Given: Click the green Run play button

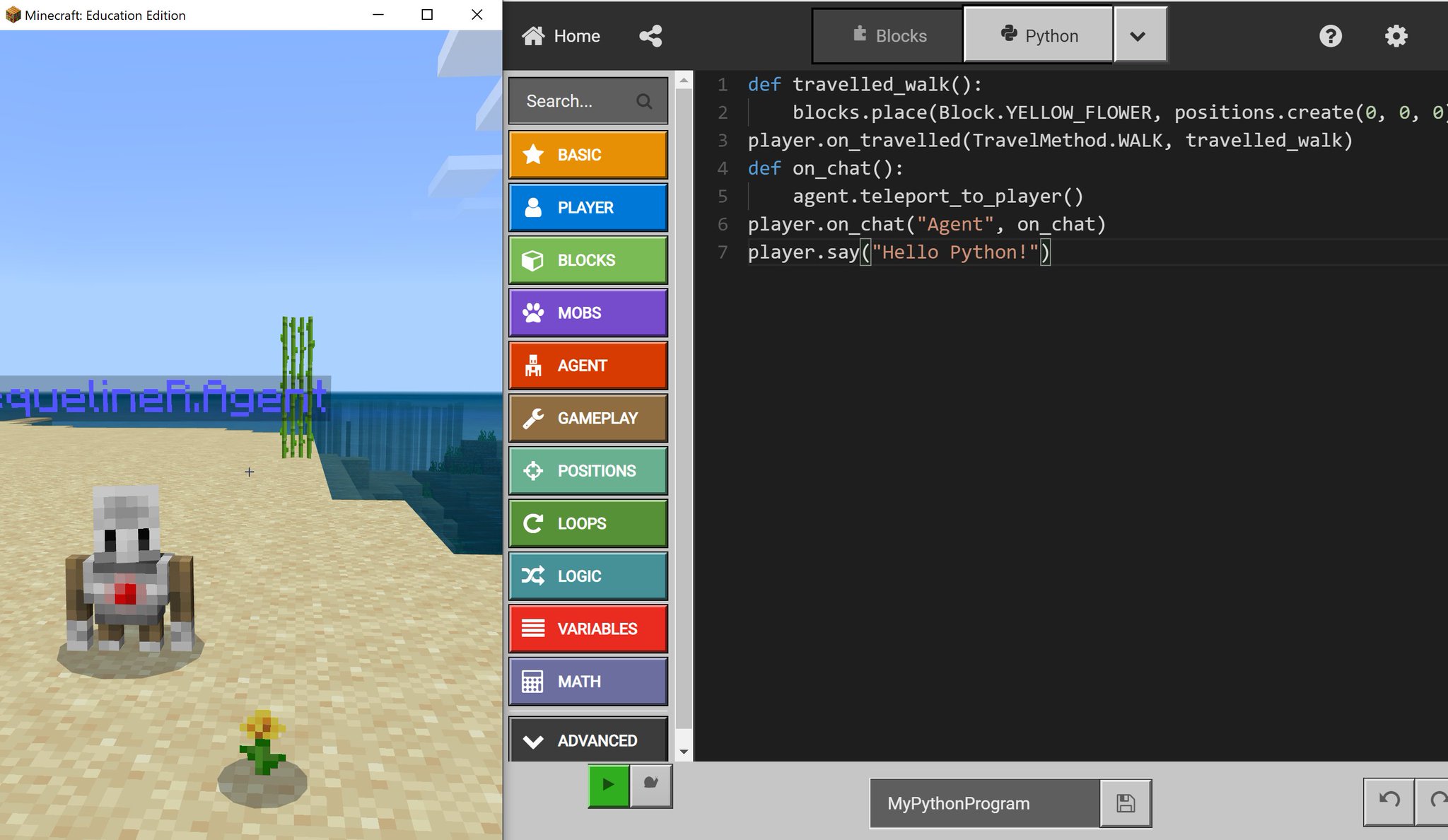Looking at the screenshot, I should [608, 784].
